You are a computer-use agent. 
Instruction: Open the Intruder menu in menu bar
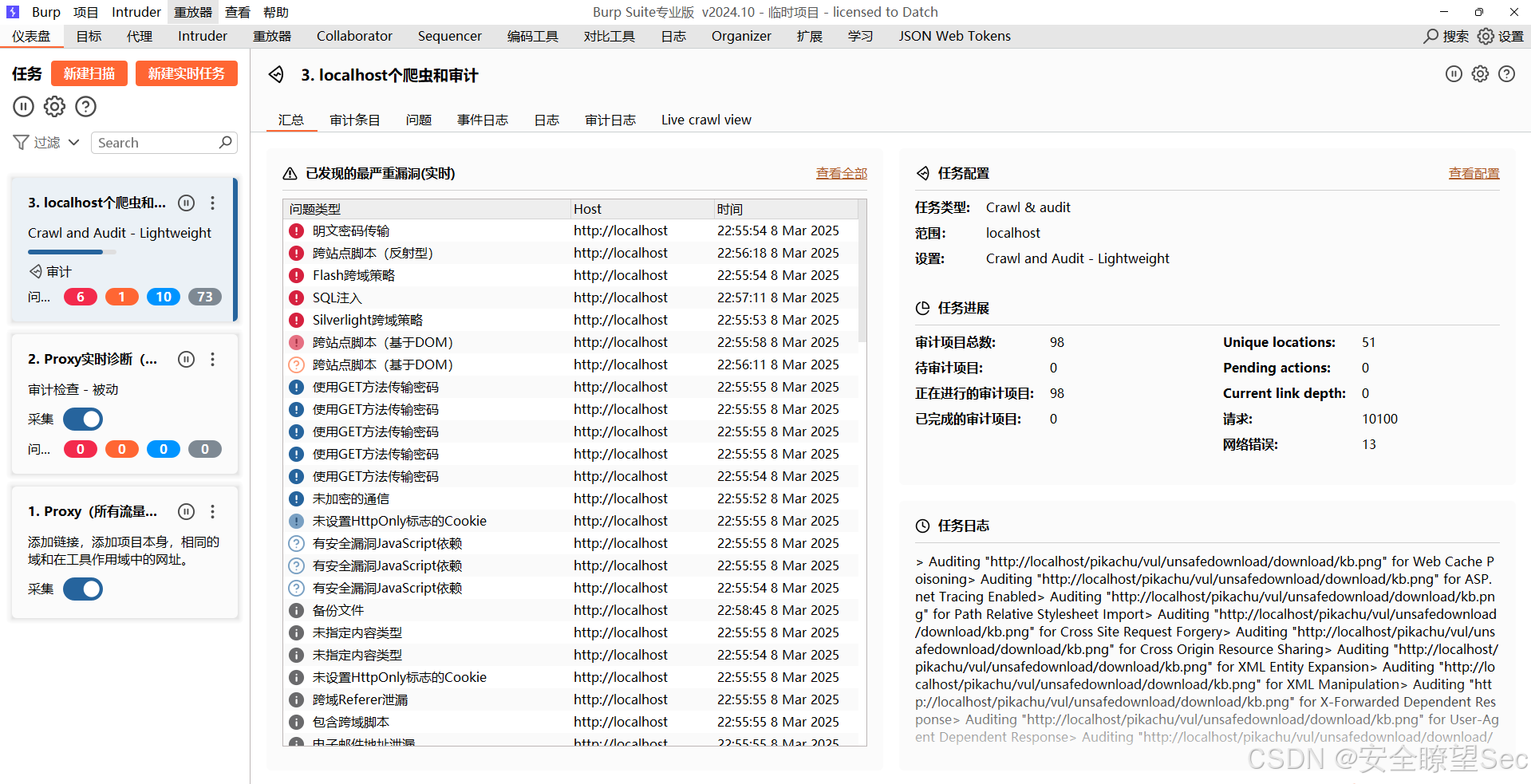coord(136,12)
